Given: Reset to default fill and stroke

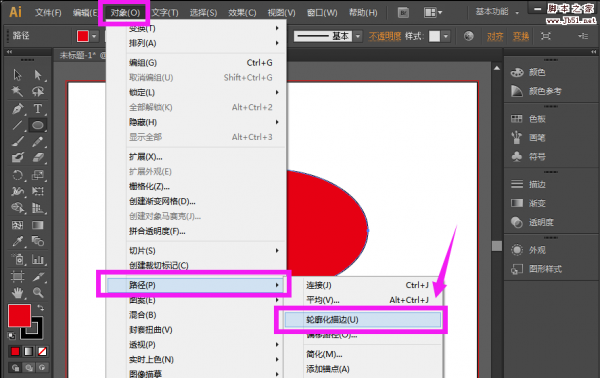Looking at the screenshot, I should (11, 336).
